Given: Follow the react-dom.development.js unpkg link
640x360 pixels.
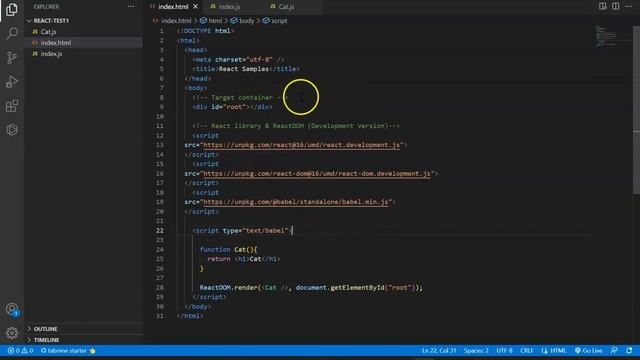Looking at the screenshot, I should [317, 173].
